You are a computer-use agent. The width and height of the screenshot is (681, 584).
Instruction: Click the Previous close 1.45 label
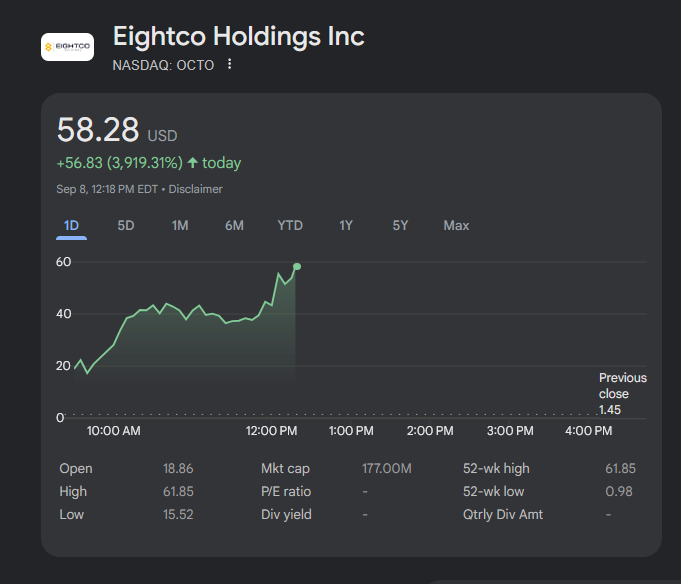pos(622,394)
